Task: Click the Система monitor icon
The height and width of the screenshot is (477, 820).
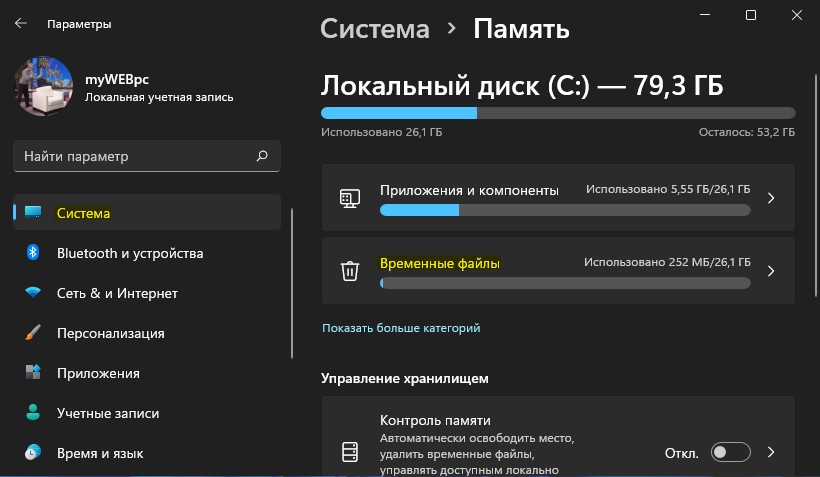Action: [33, 212]
